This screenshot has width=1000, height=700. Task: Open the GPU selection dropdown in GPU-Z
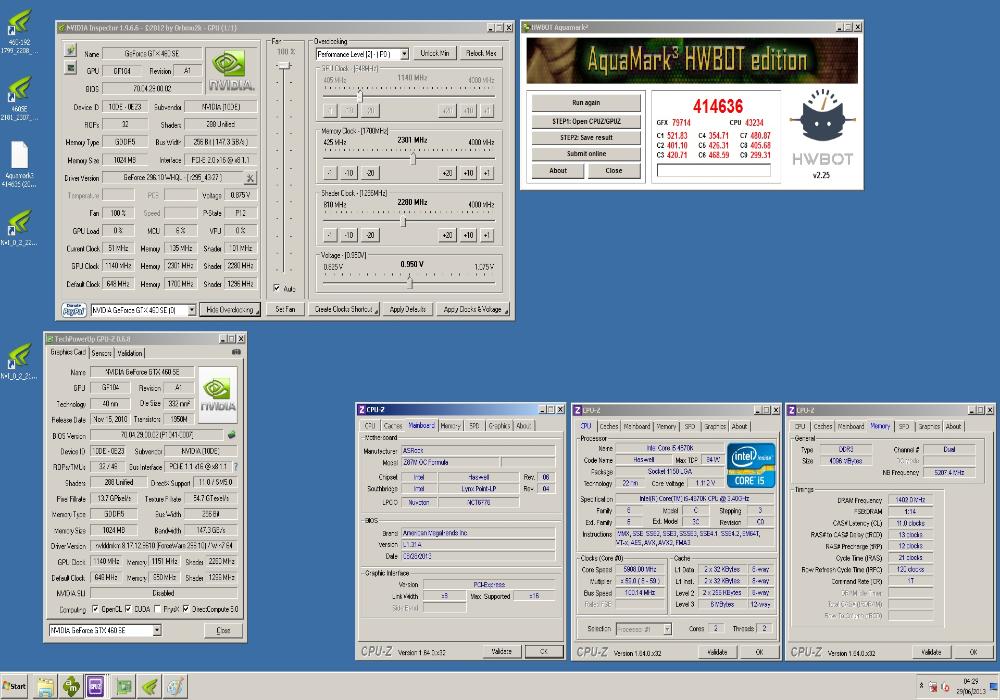tap(156, 631)
